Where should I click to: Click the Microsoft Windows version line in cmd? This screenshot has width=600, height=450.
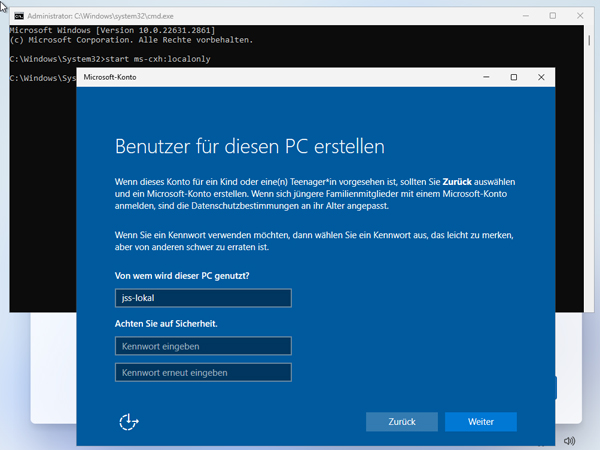pos(112,30)
